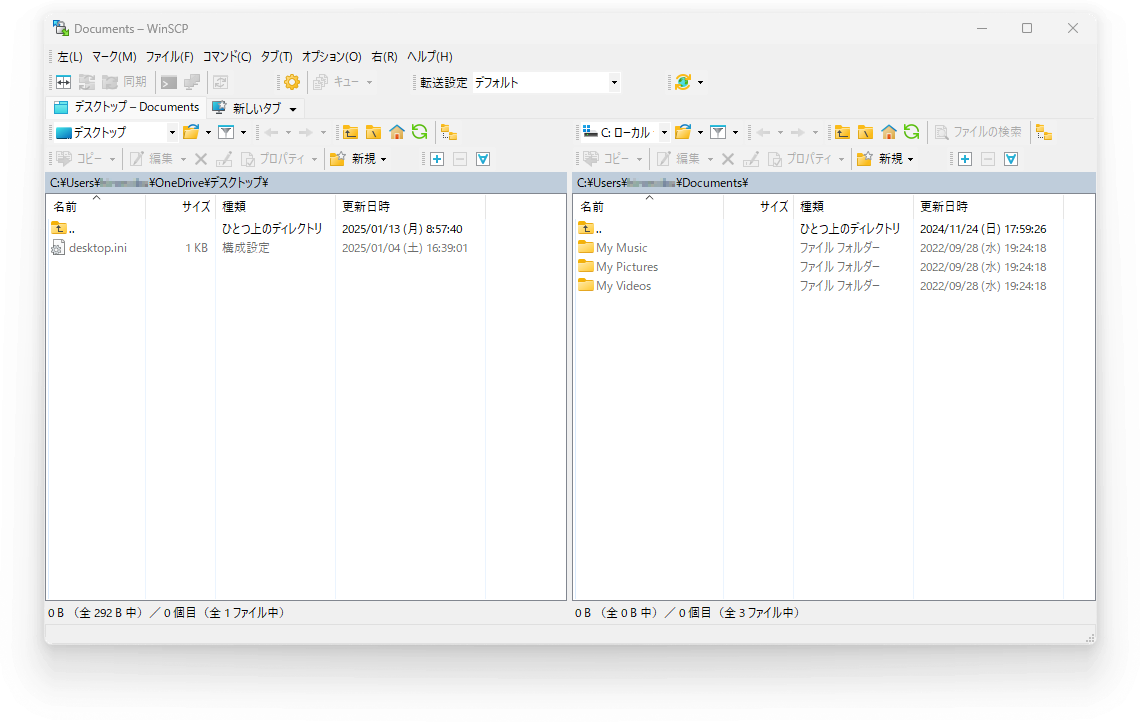The image size is (1140, 722).
Task: Go to parent directory in left panel
Action: [350, 132]
